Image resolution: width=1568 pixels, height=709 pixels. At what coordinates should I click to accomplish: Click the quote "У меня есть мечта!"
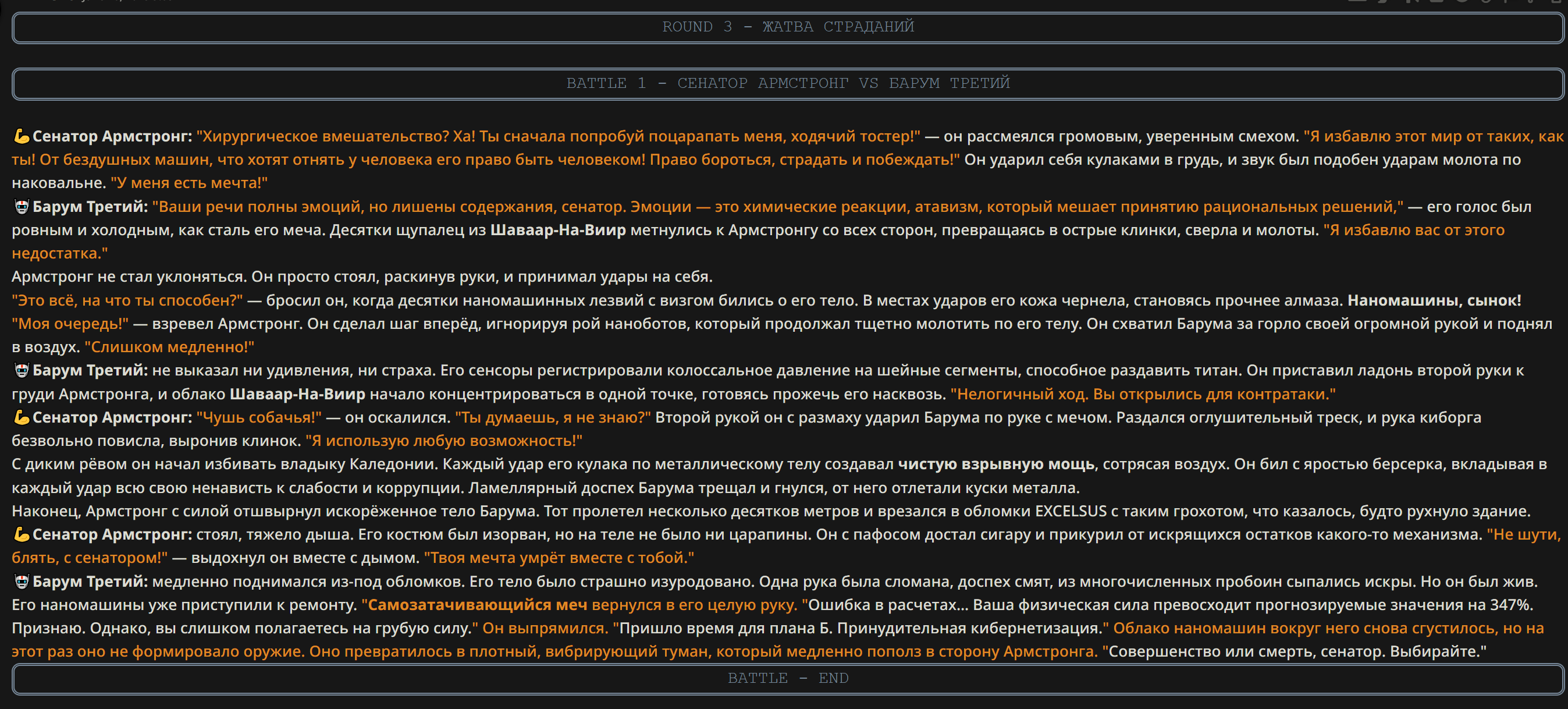point(189,183)
